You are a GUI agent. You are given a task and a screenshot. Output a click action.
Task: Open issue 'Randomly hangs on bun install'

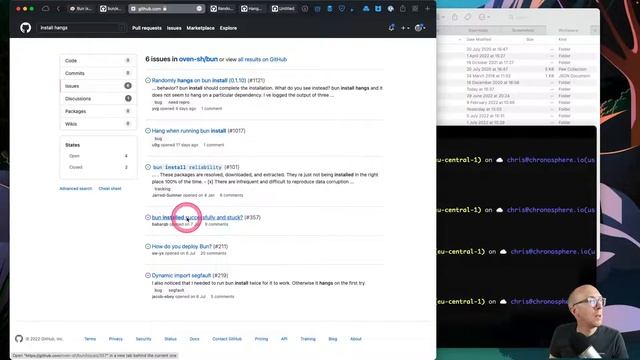199,80
